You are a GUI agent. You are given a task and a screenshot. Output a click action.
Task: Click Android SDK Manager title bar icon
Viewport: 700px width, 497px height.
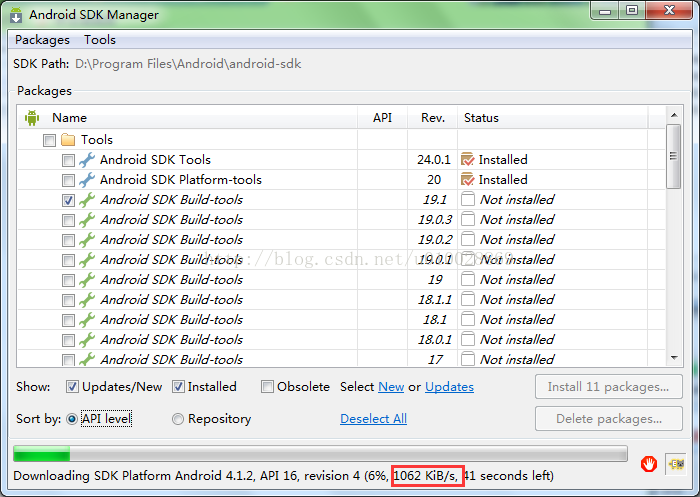(x=16, y=15)
